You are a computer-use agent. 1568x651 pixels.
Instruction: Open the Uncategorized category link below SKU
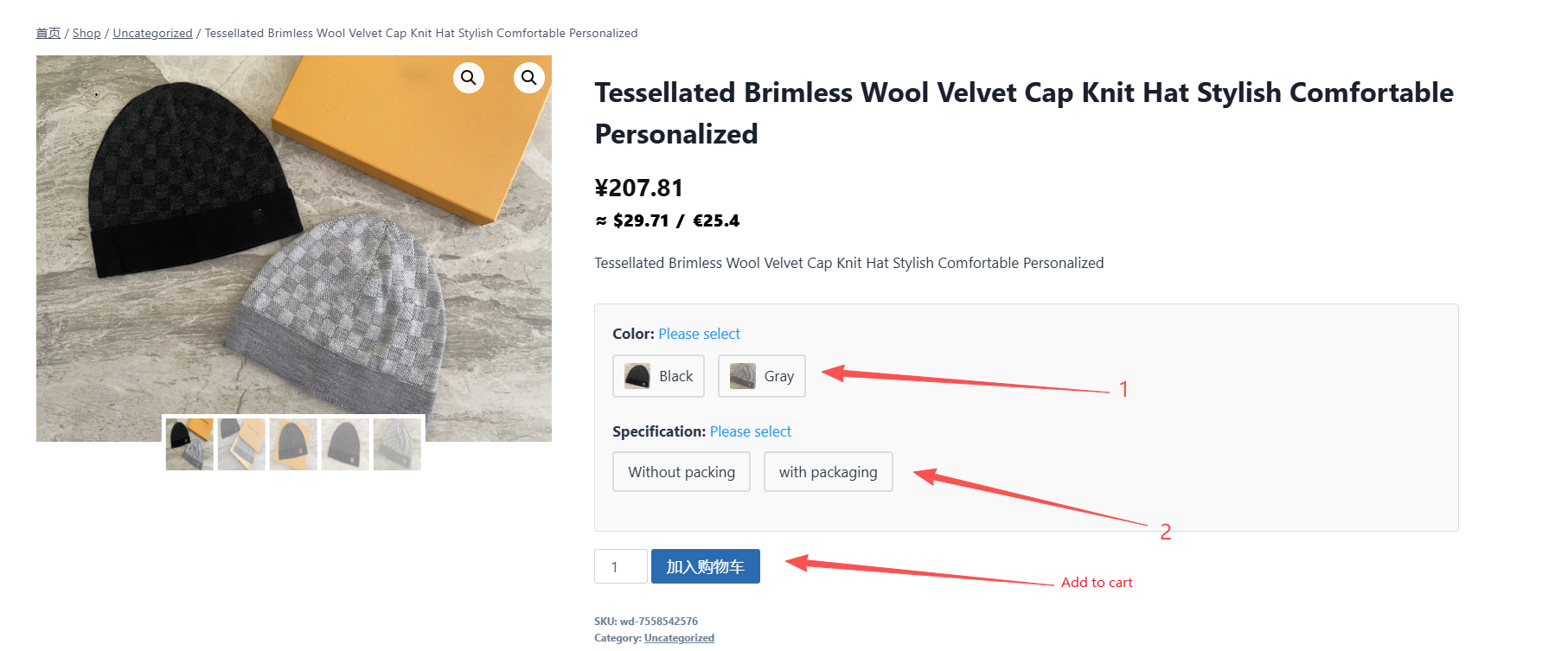[x=679, y=638]
